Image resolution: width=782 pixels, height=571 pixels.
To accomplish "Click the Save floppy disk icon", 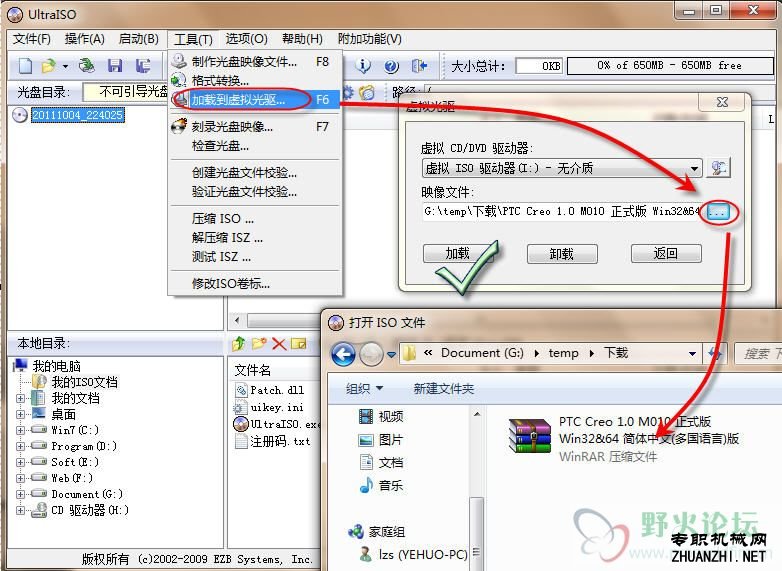I will tap(115, 65).
